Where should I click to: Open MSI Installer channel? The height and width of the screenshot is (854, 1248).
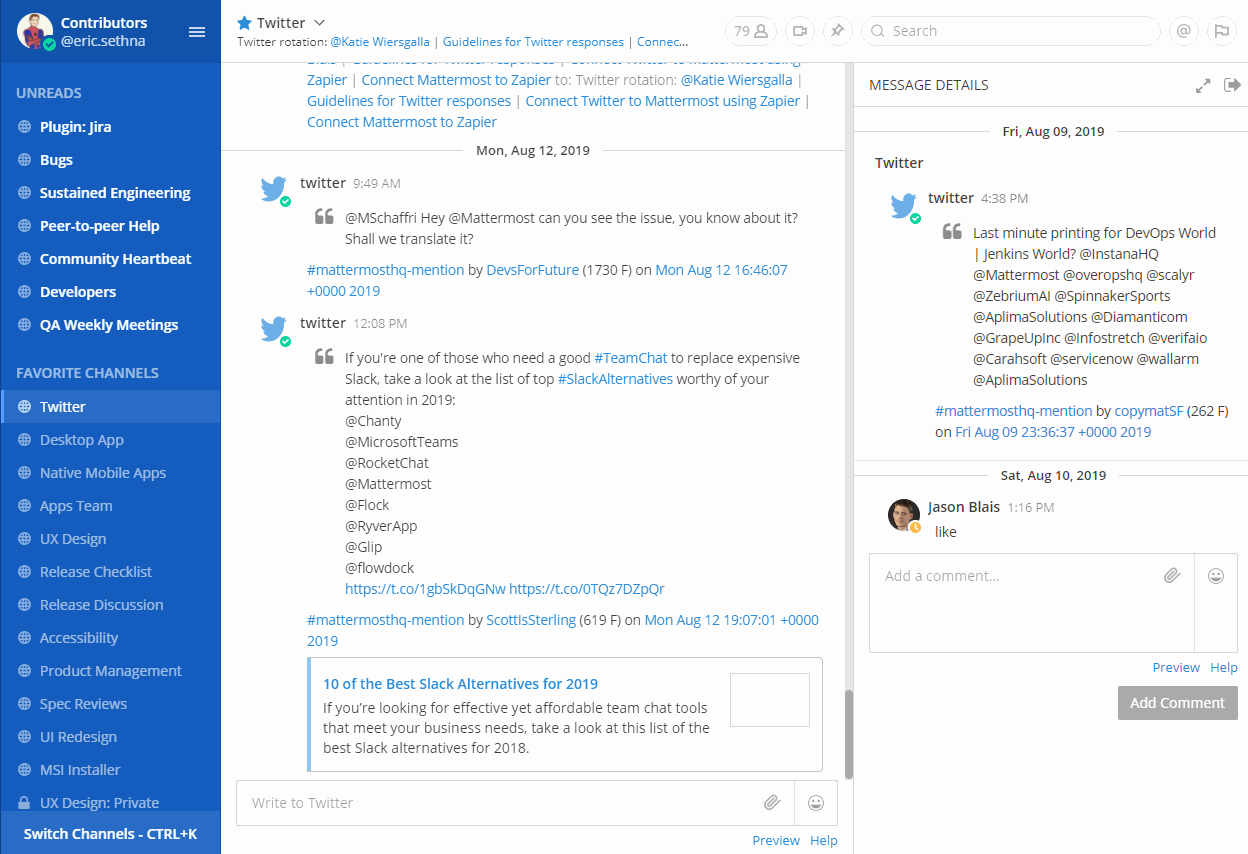tap(110, 770)
